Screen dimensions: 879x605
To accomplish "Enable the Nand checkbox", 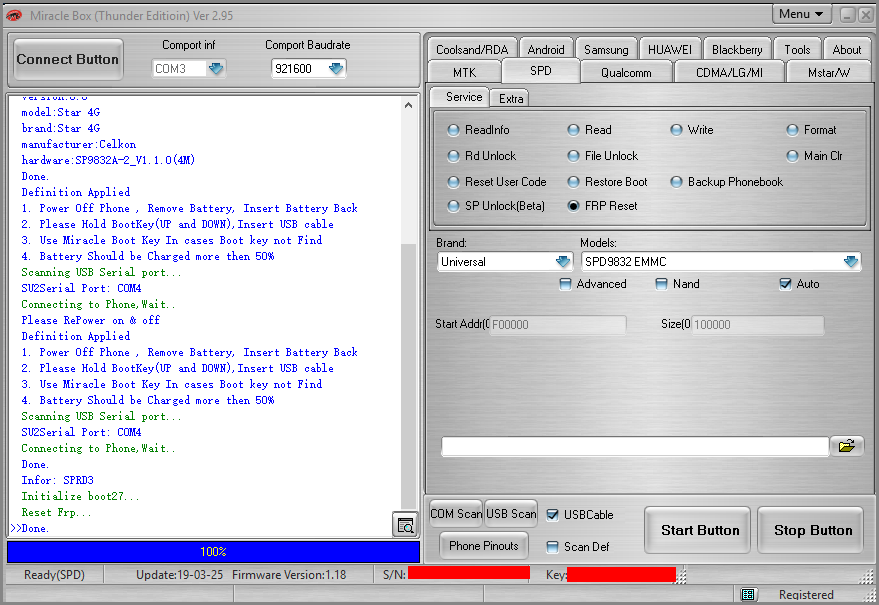I will click(x=661, y=284).
